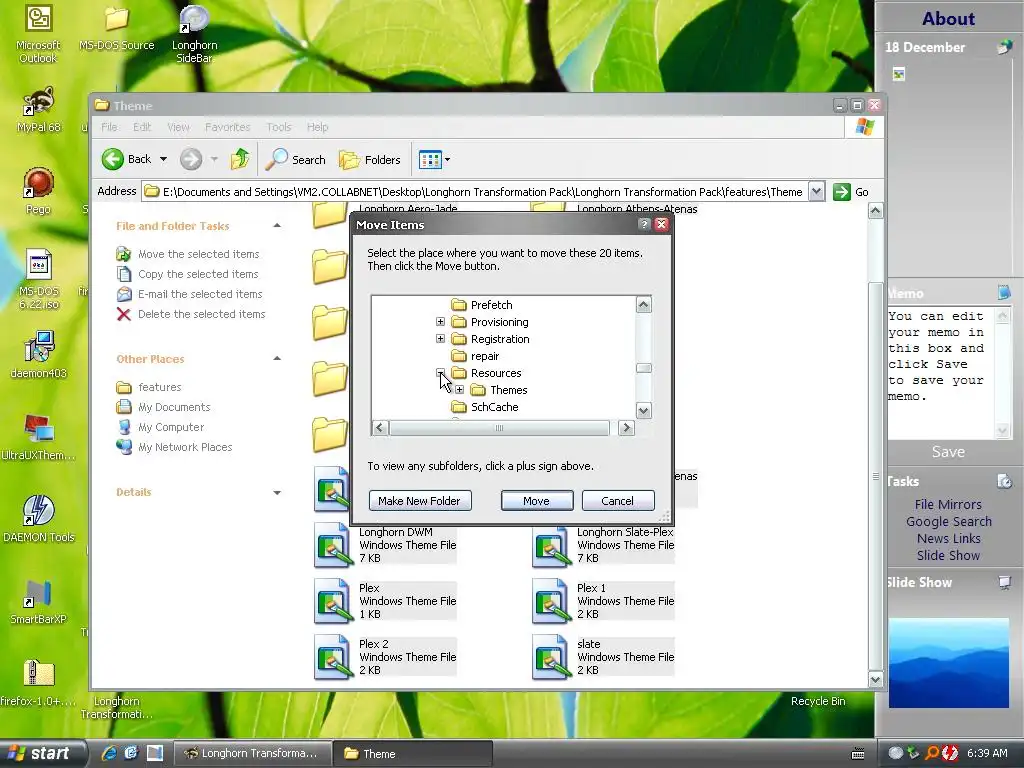Screen dimensions: 1024x768
Task: Launch Pego desktop shortcut
Action: [x=39, y=191]
